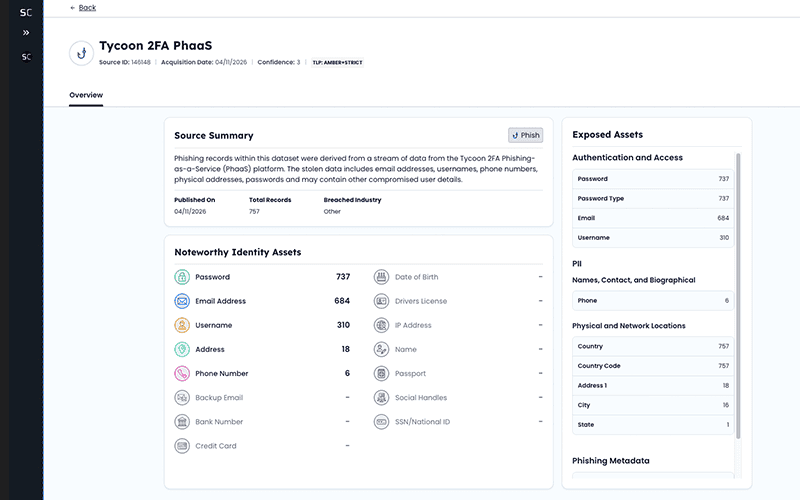Image resolution: width=800 pixels, height=500 pixels.
Task: Click the Source ID 146148 value
Action: (141, 62)
